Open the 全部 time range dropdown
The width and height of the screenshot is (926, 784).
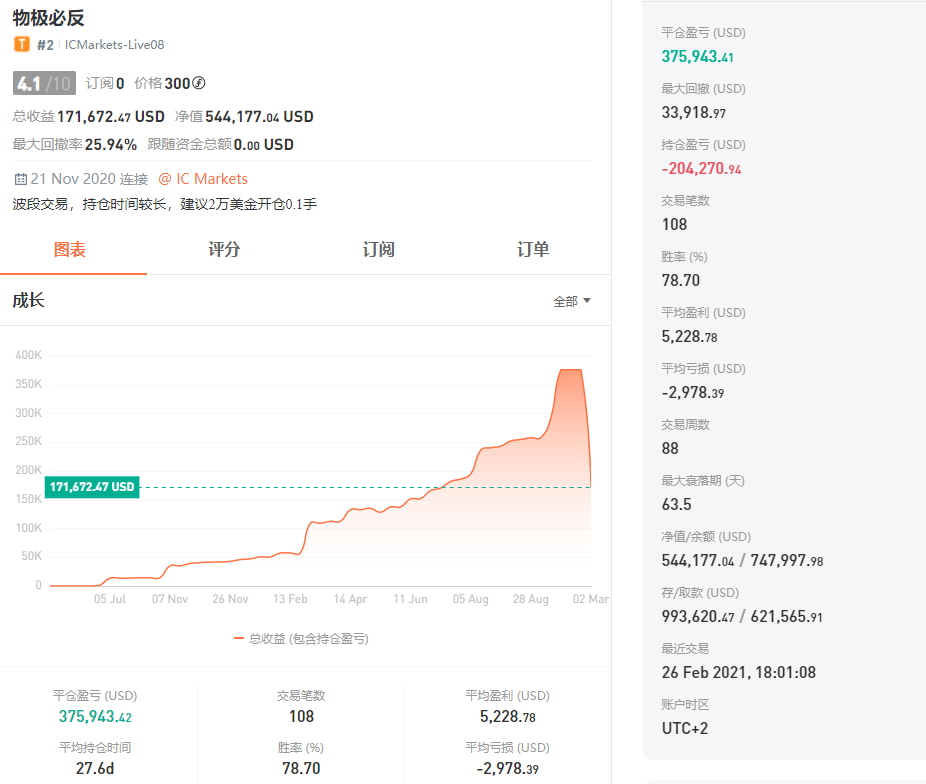click(572, 301)
